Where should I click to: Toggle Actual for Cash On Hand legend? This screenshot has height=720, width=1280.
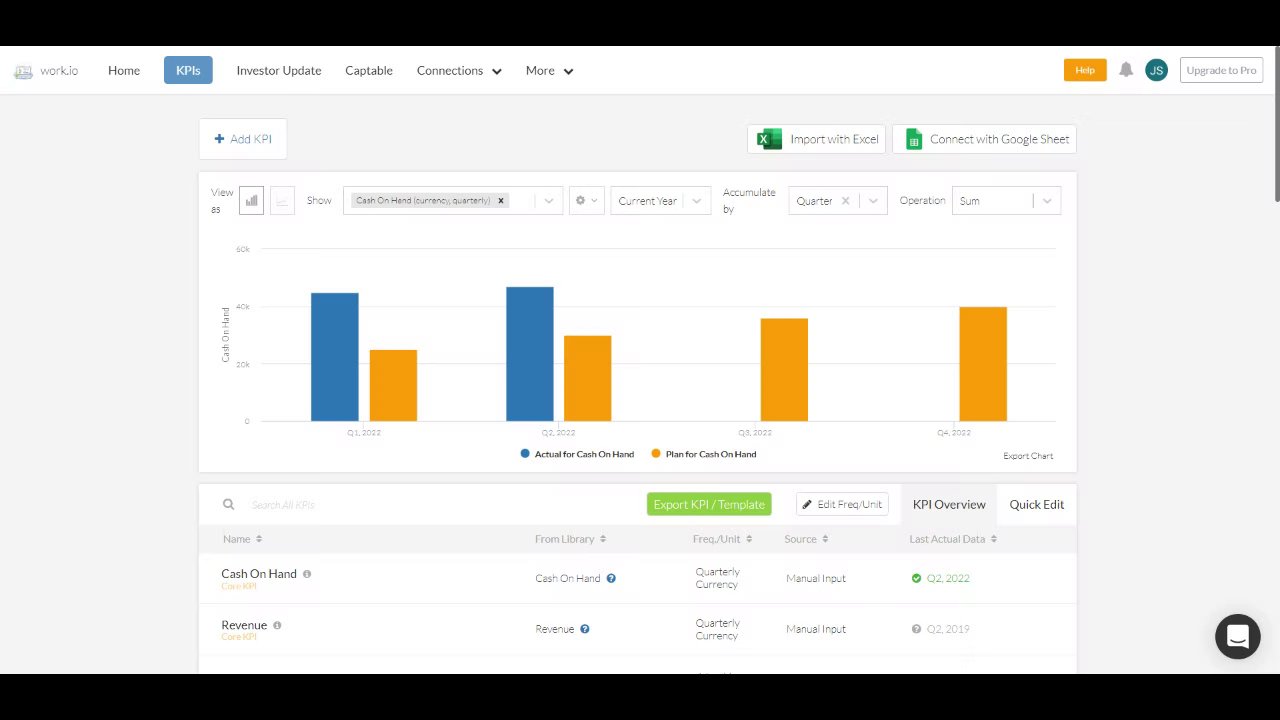coord(577,454)
